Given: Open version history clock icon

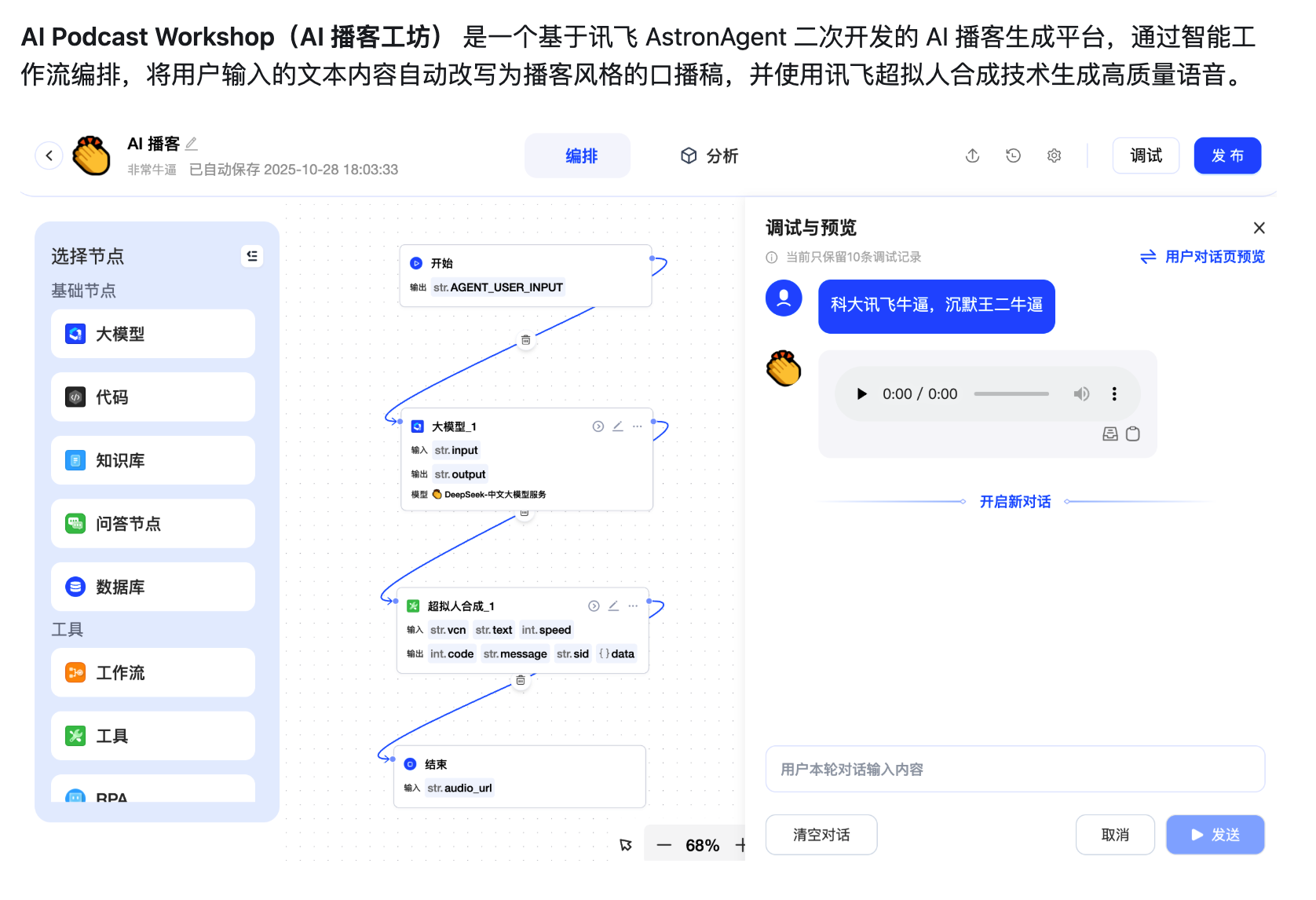Looking at the screenshot, I should point(1013,155).
